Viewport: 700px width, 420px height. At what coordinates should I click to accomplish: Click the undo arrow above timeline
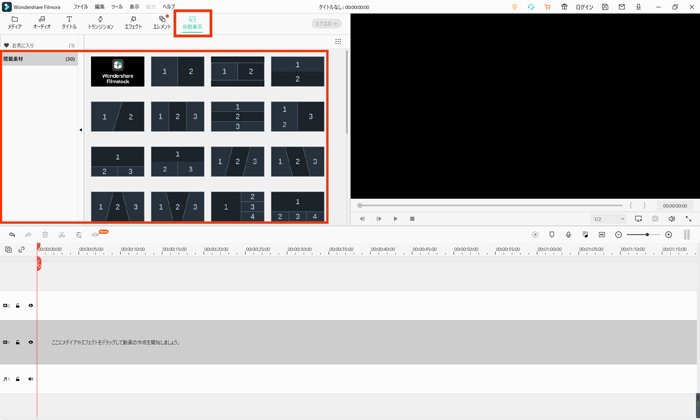point(12,234)
